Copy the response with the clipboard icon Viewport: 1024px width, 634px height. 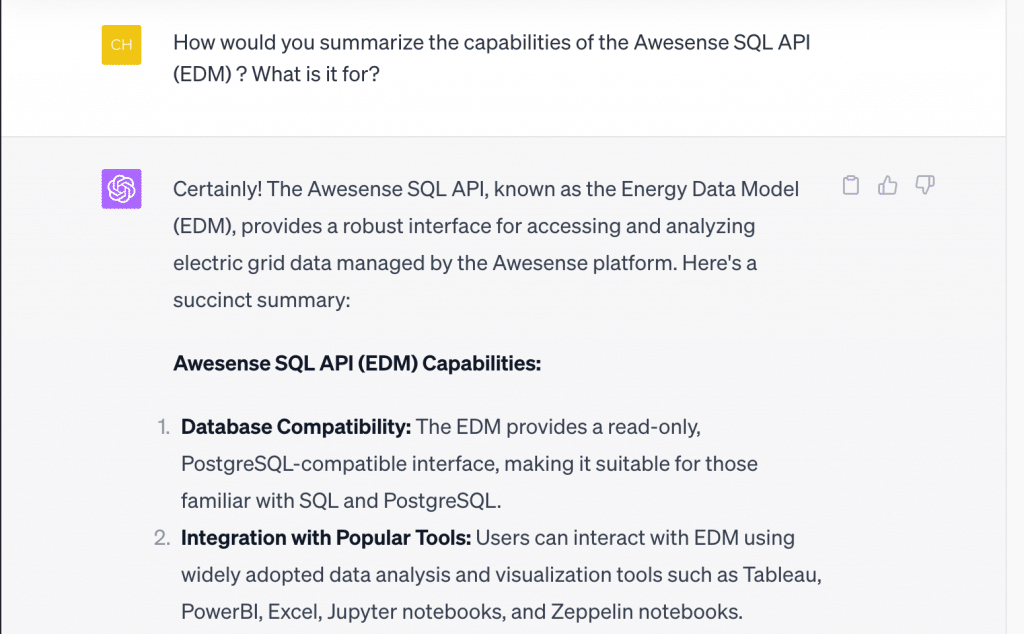click(x=850, y=185)
